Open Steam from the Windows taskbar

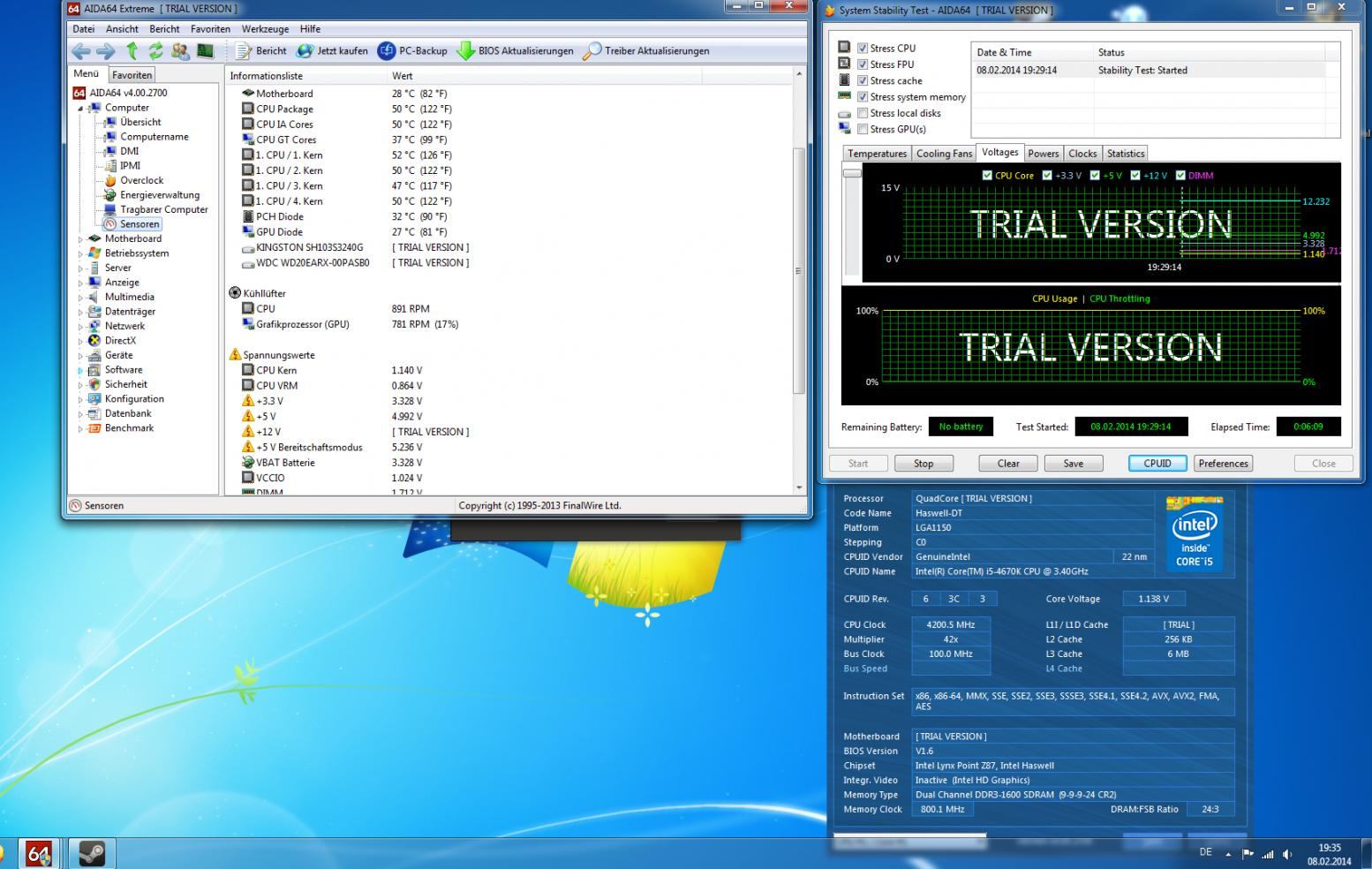tap(91, 853)
